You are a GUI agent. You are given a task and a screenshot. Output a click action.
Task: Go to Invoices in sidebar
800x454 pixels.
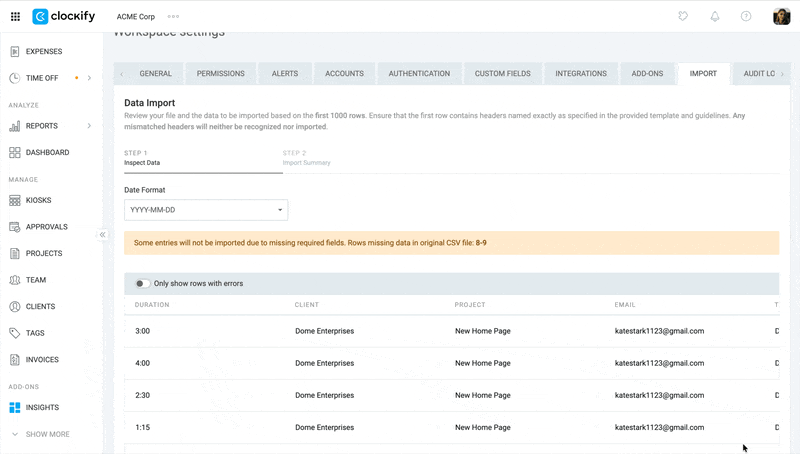[x=42, y=360]
